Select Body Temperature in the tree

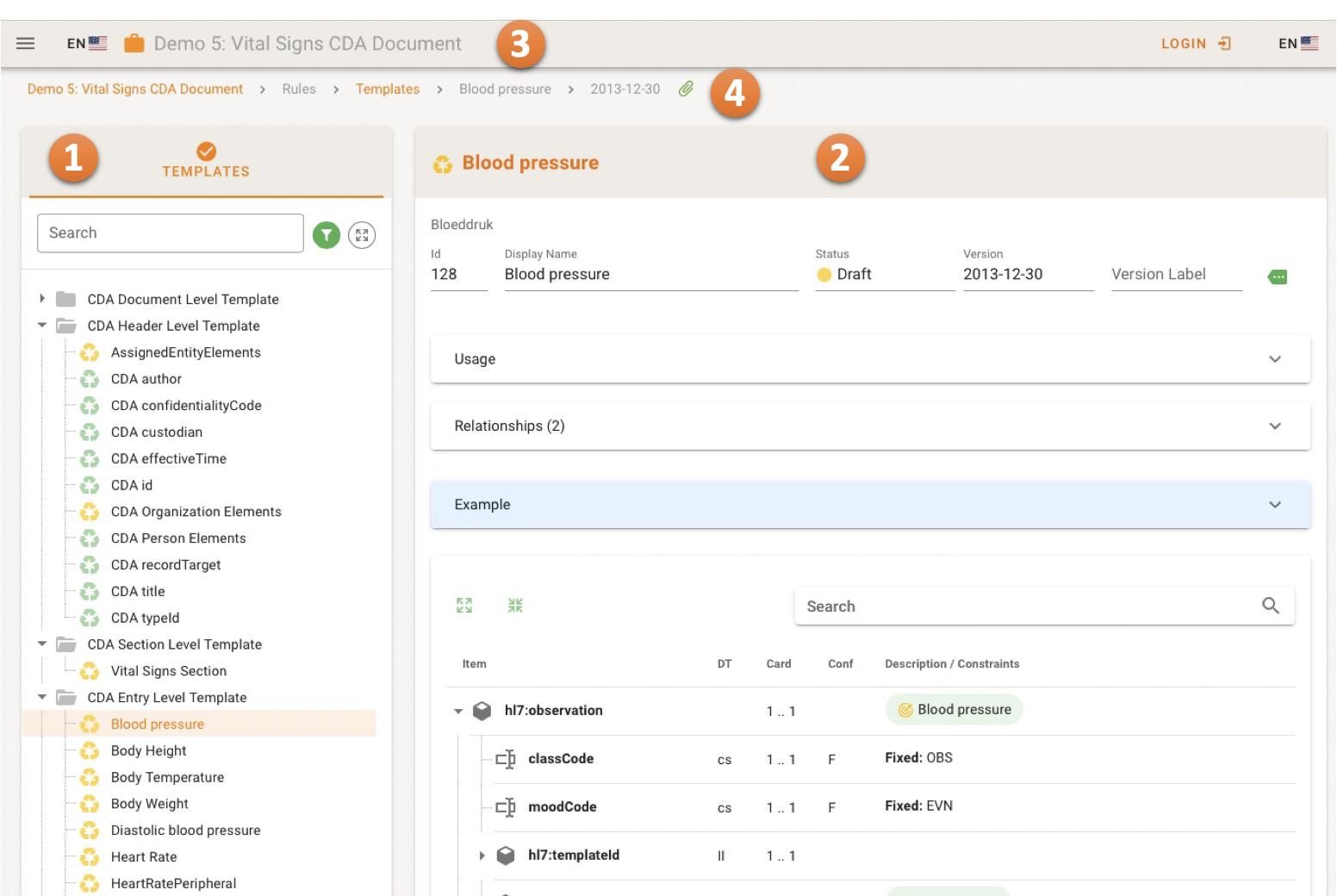[x=167, y=777]
